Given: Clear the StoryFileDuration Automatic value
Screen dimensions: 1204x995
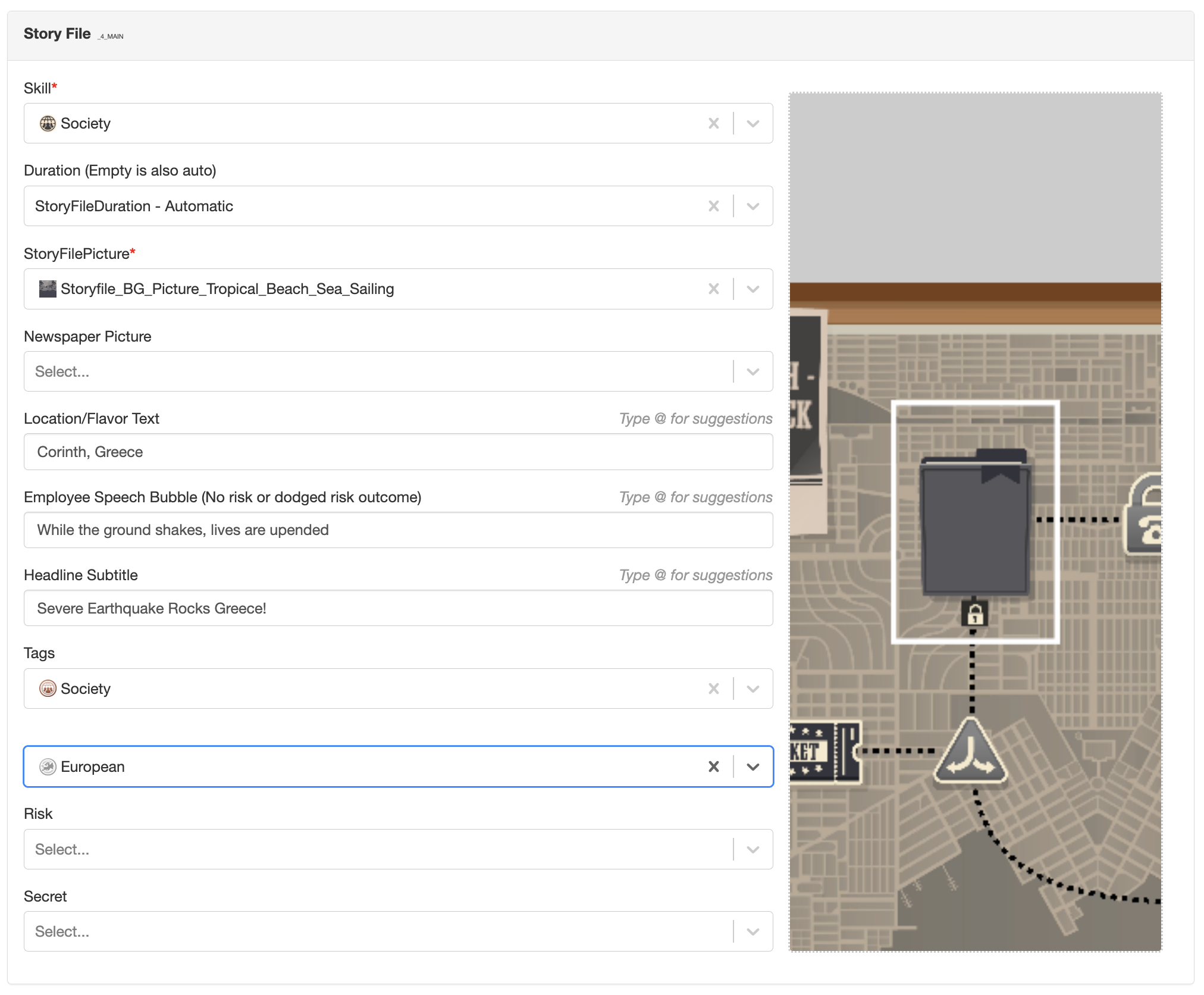Looking at the screenshot, I should 714,206.
